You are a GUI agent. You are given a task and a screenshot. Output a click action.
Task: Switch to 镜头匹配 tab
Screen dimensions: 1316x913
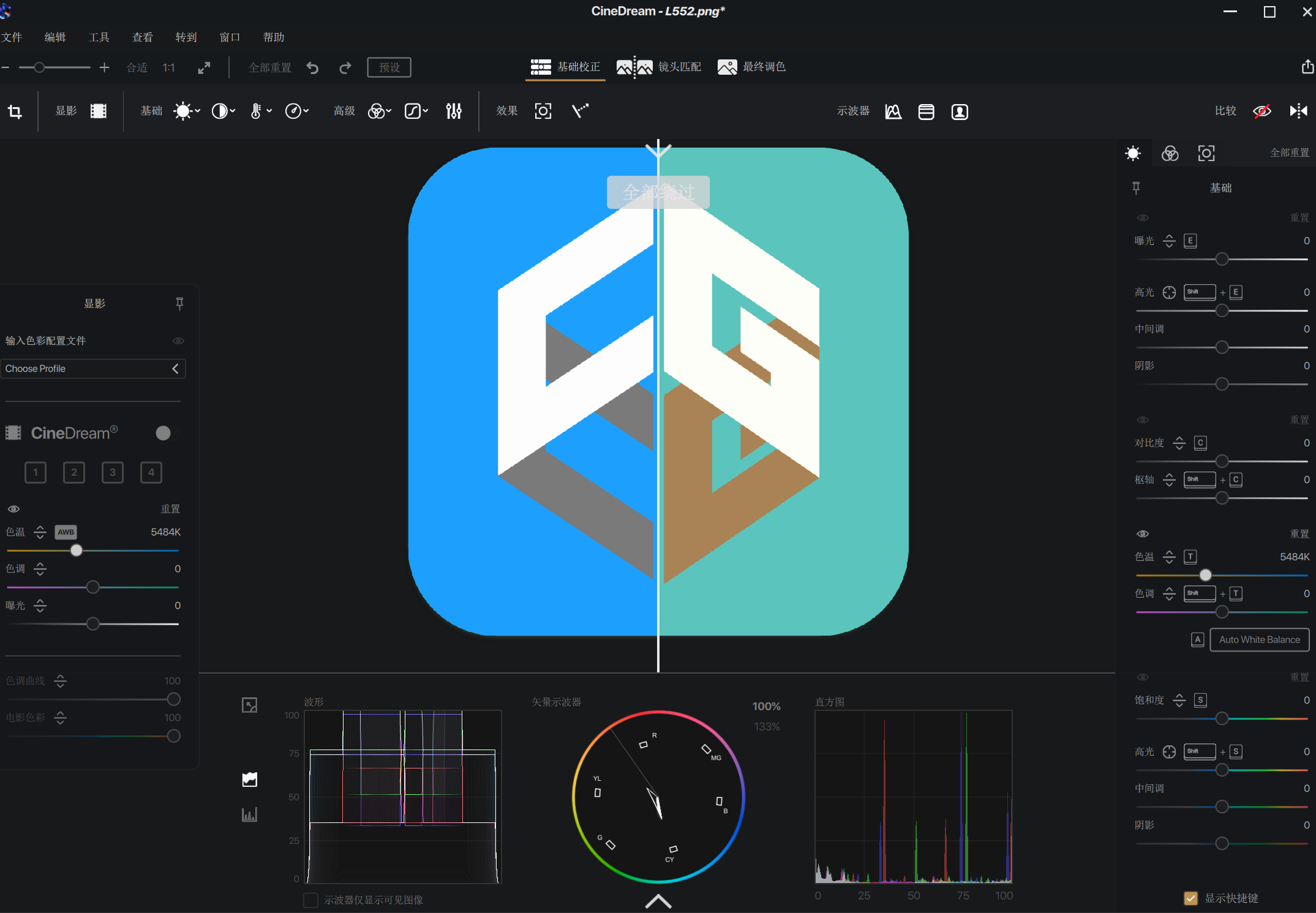pos(659,67)
